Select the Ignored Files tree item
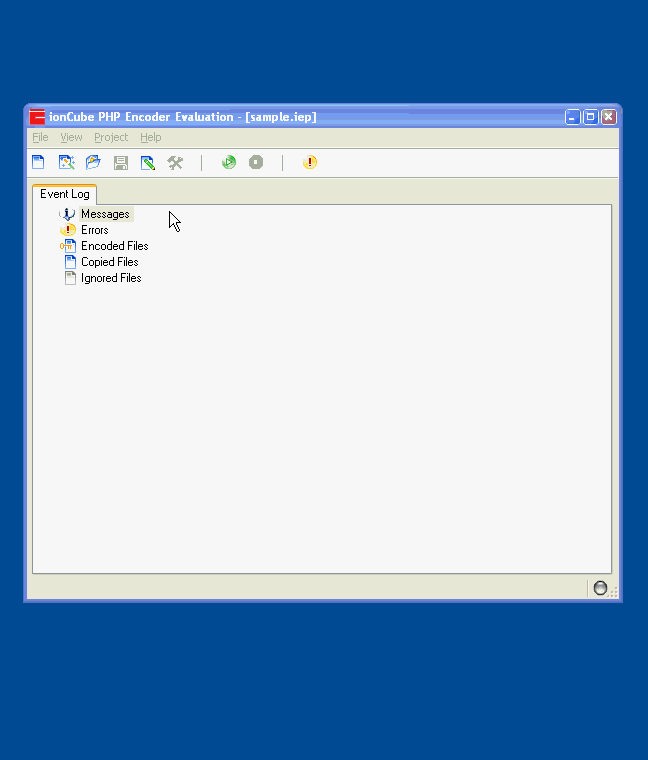This screenshot has width=648, height=760. tap(111, 278)
